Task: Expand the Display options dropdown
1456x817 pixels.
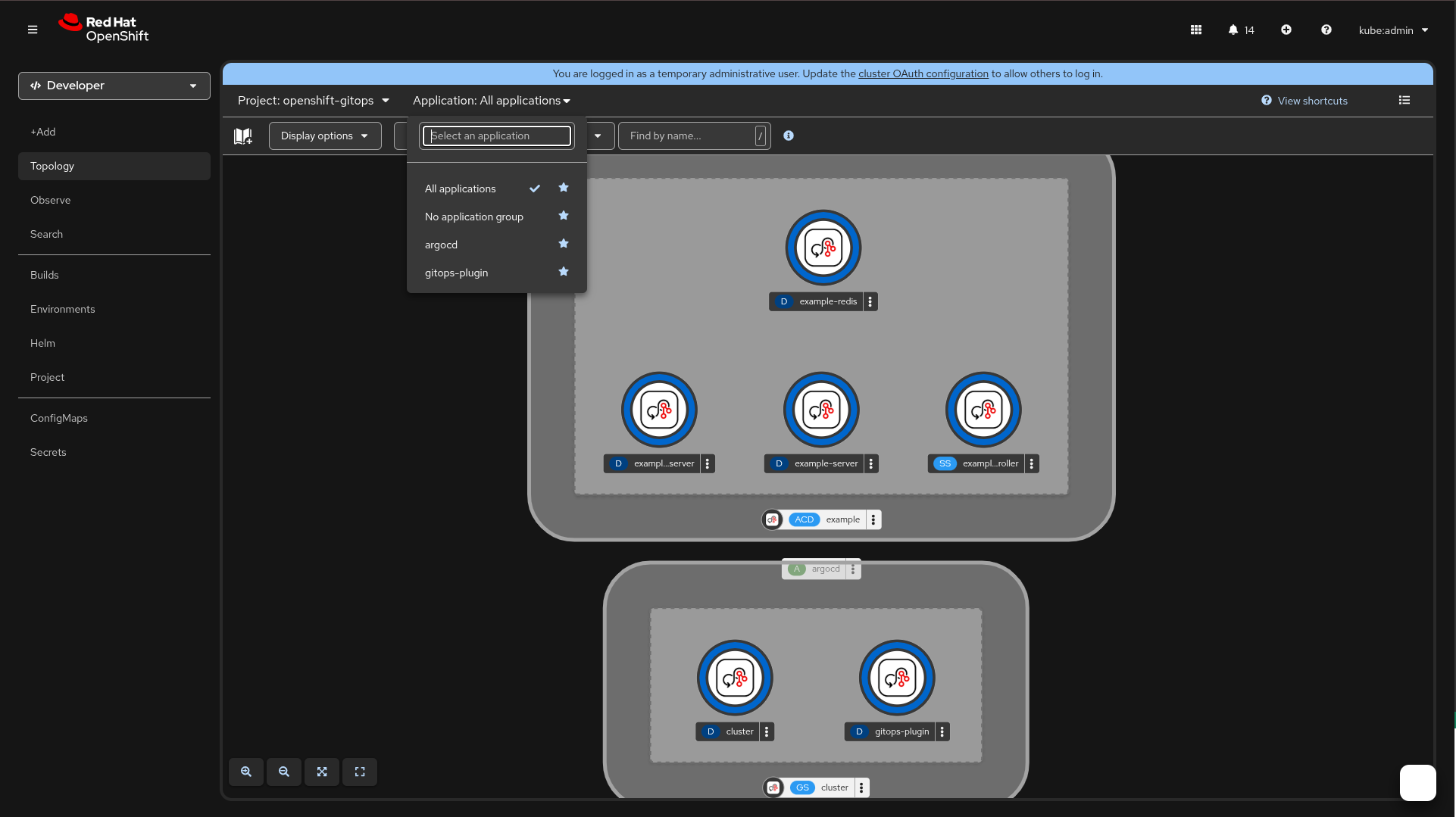Action: tap(325, 136)
